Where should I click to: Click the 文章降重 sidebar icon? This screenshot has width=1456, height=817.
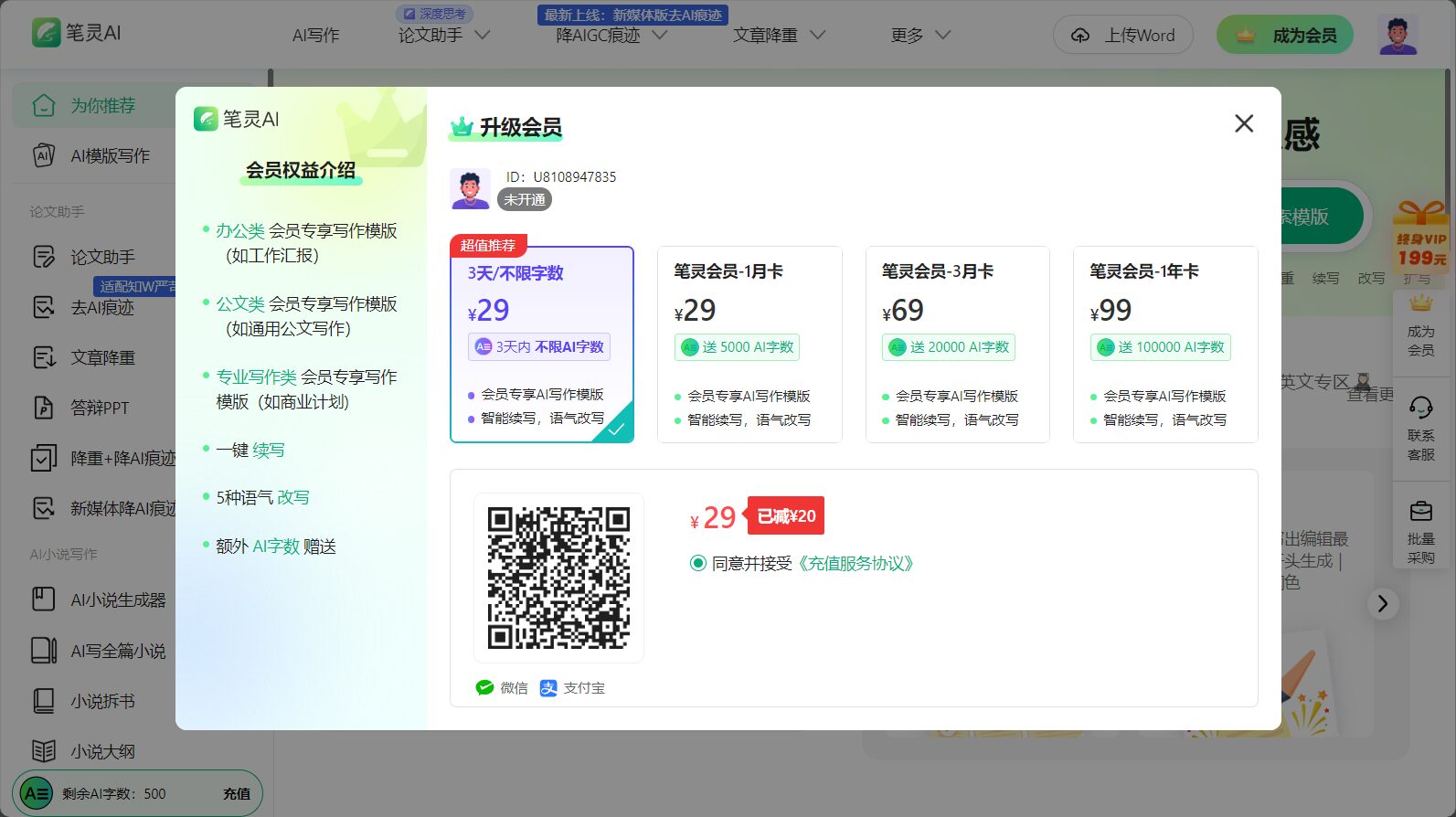[44, 357]
